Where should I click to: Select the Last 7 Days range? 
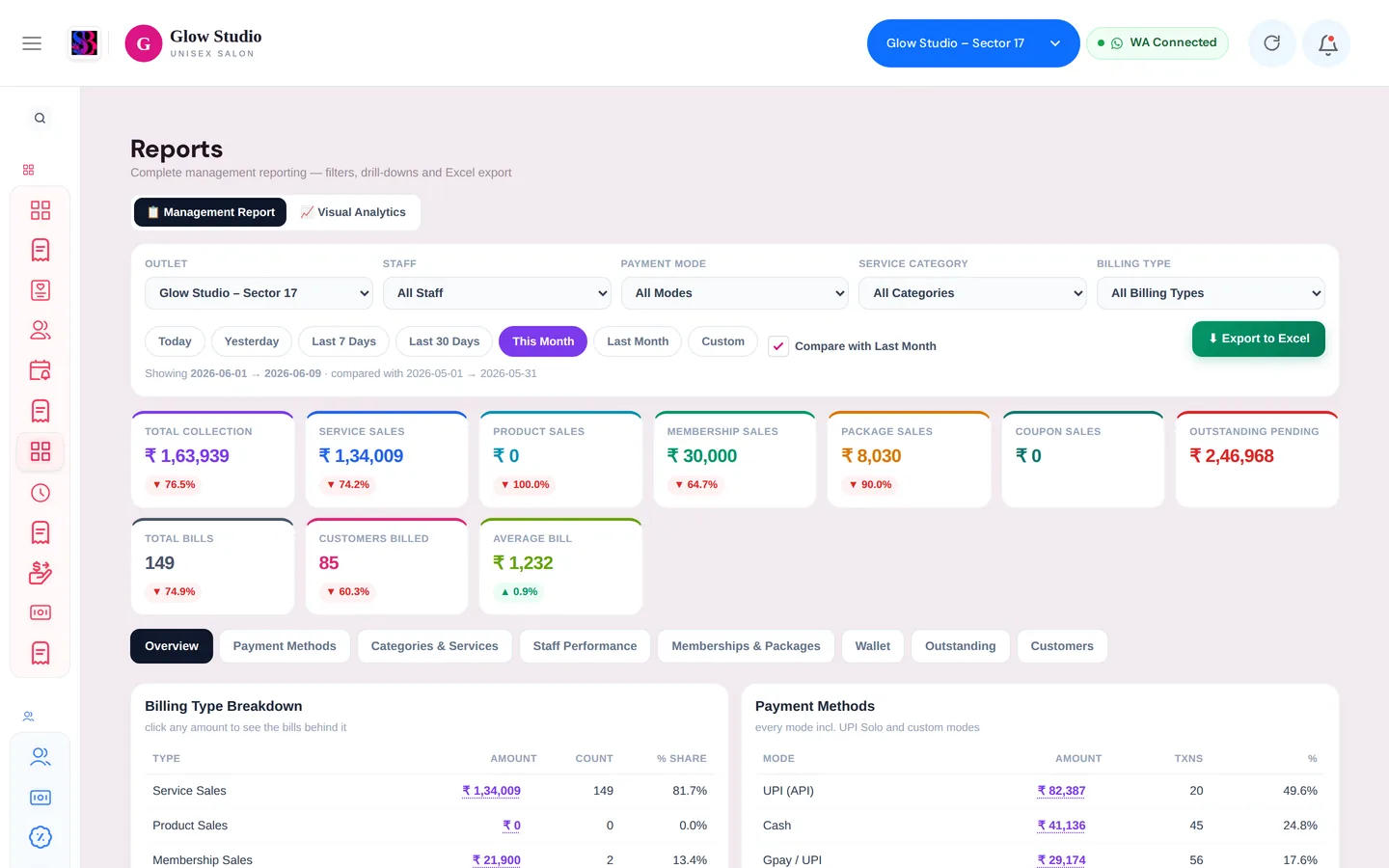tap(344, 341)
